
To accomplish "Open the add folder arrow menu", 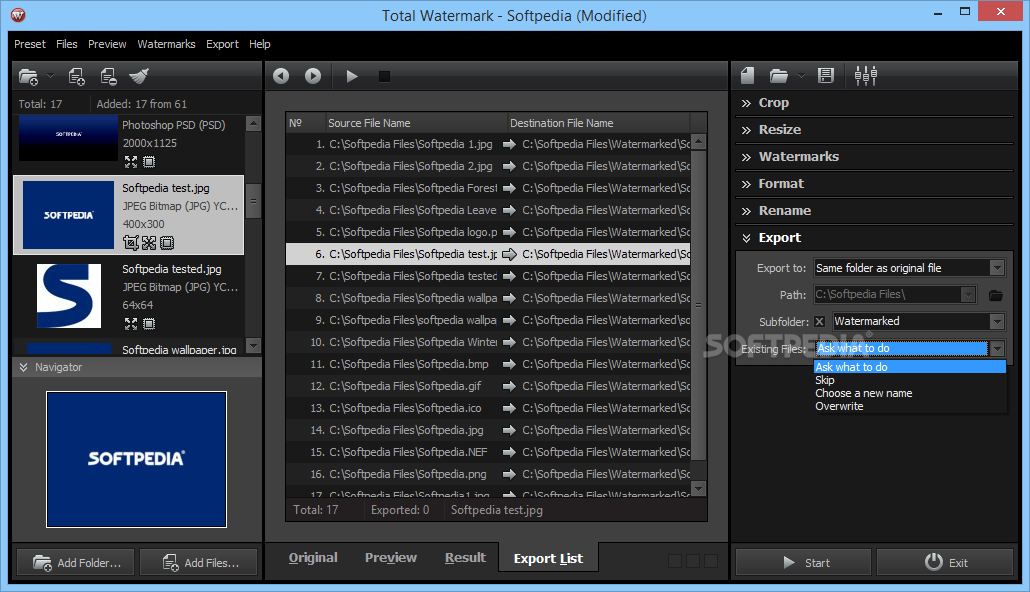I will (x=51, y=77).
